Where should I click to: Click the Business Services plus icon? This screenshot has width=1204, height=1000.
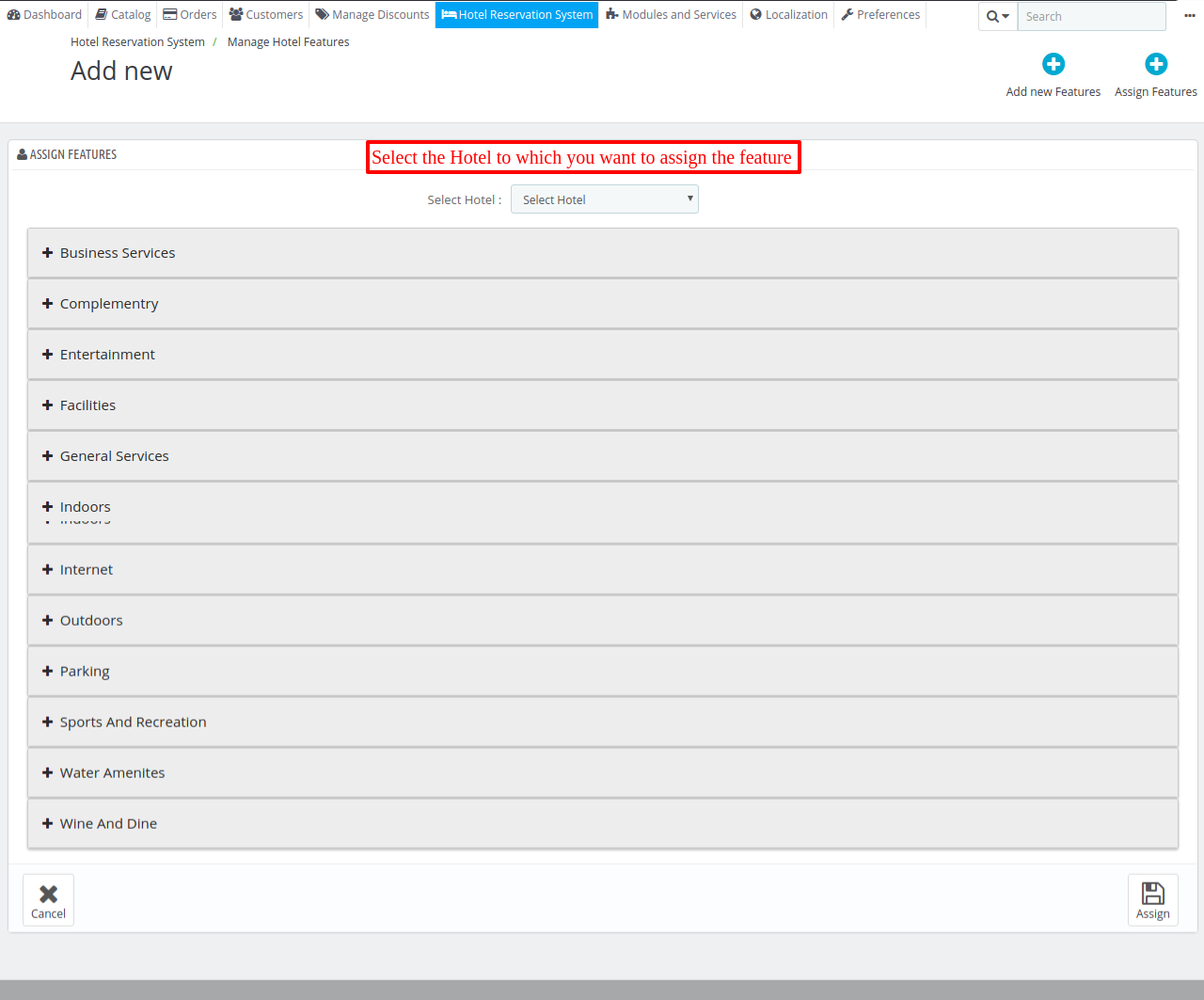pos(47,253)
